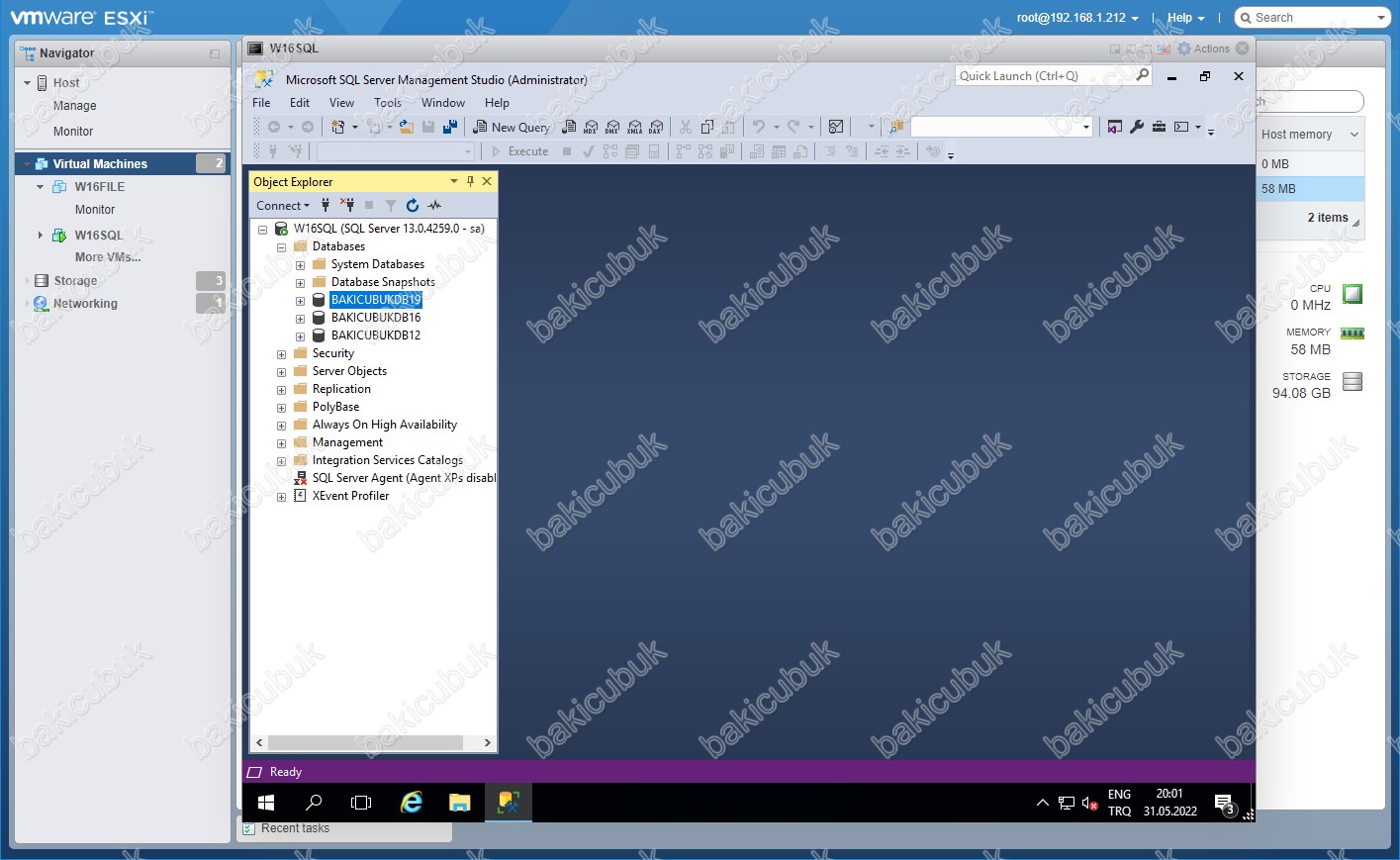Screen dimensions: 1400x860
Task: Expand the Security folder
Action: (281, 354)
